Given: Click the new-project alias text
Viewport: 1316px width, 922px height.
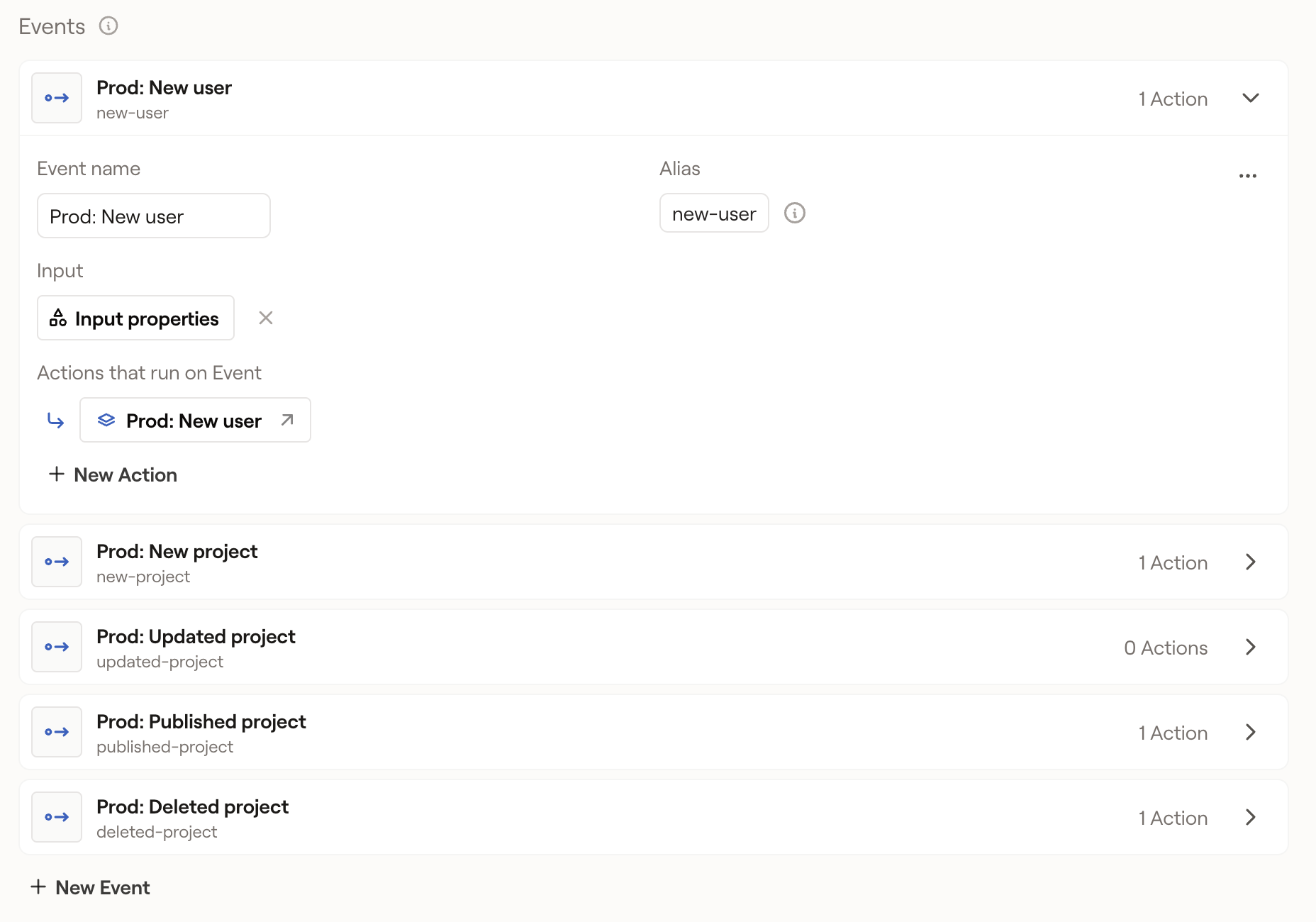Looking at the screenshot, I should [143, 577].
